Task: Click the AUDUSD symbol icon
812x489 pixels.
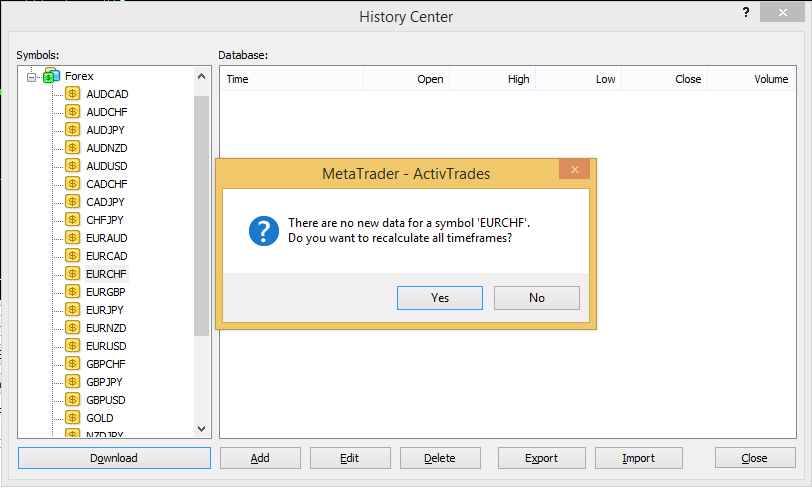Action: coord(72,165)
